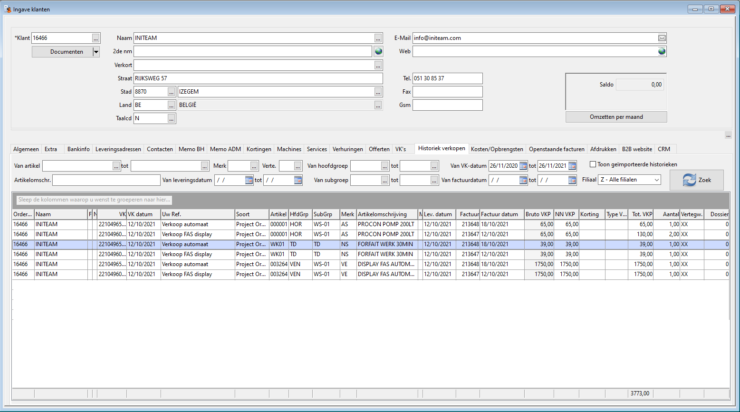Screen dimensions: 740x412
Task: Open lookup for hoofdgroep tot field
Action: coord(434,166)
